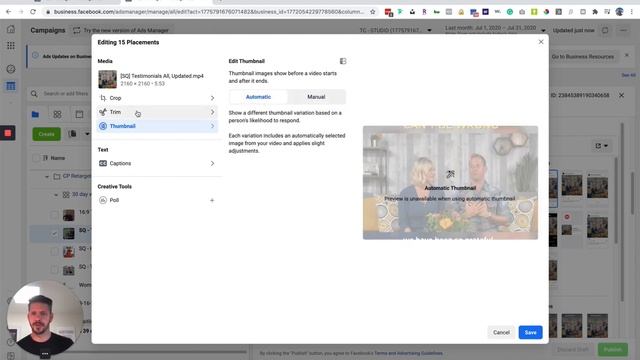Switch to Manual thumbnail tab

(316, 97)
